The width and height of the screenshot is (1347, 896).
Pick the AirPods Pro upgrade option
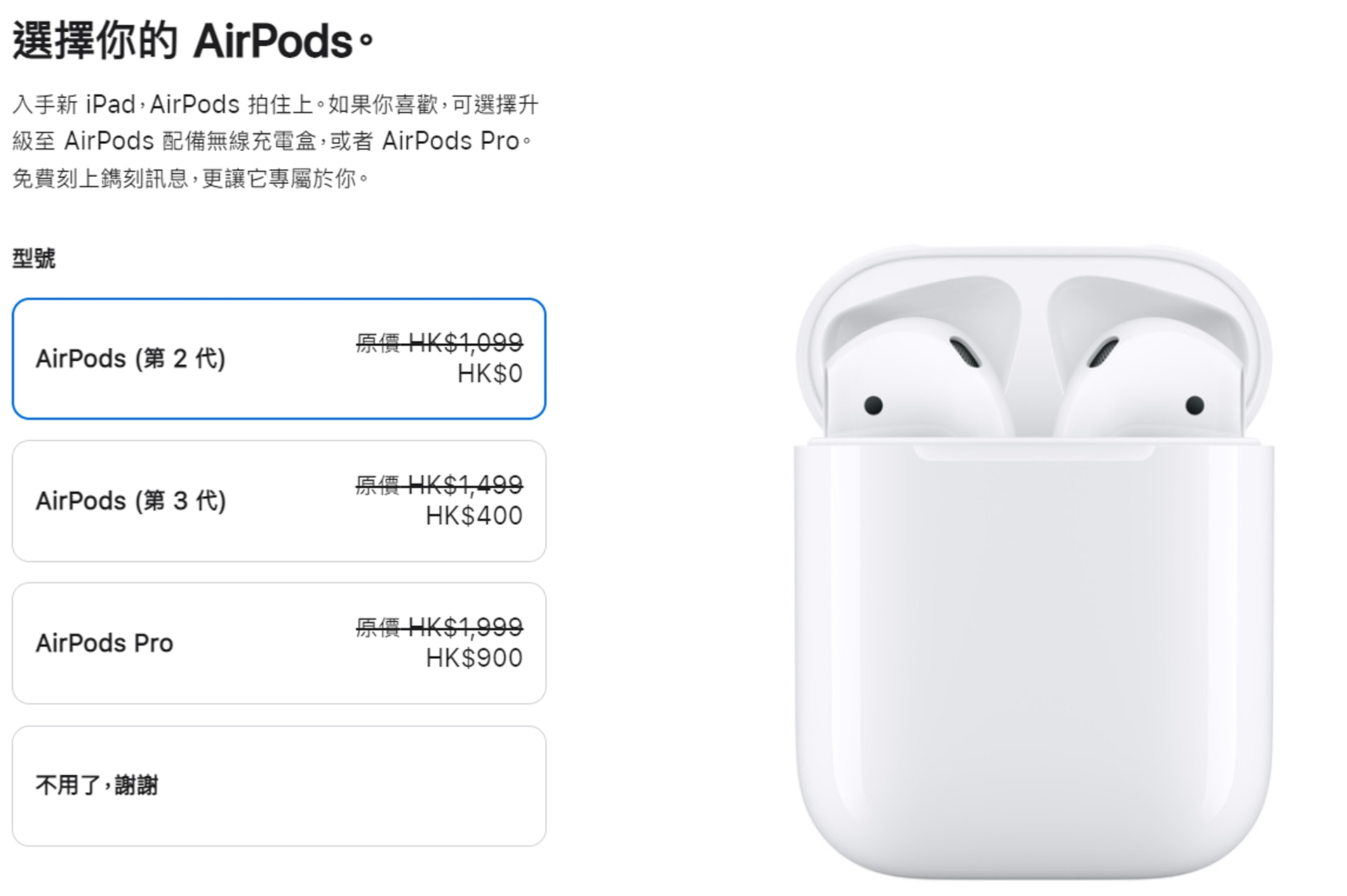pyautogui.click(x=279, y=643)
